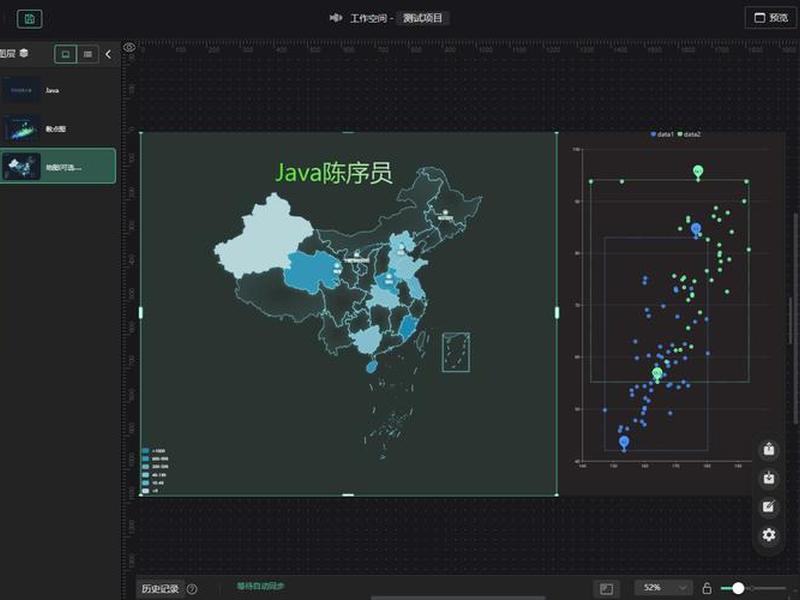Click the top export icon in floating toolbar
The width and height of the screenshot is (800, 600).
click(769, 449)
